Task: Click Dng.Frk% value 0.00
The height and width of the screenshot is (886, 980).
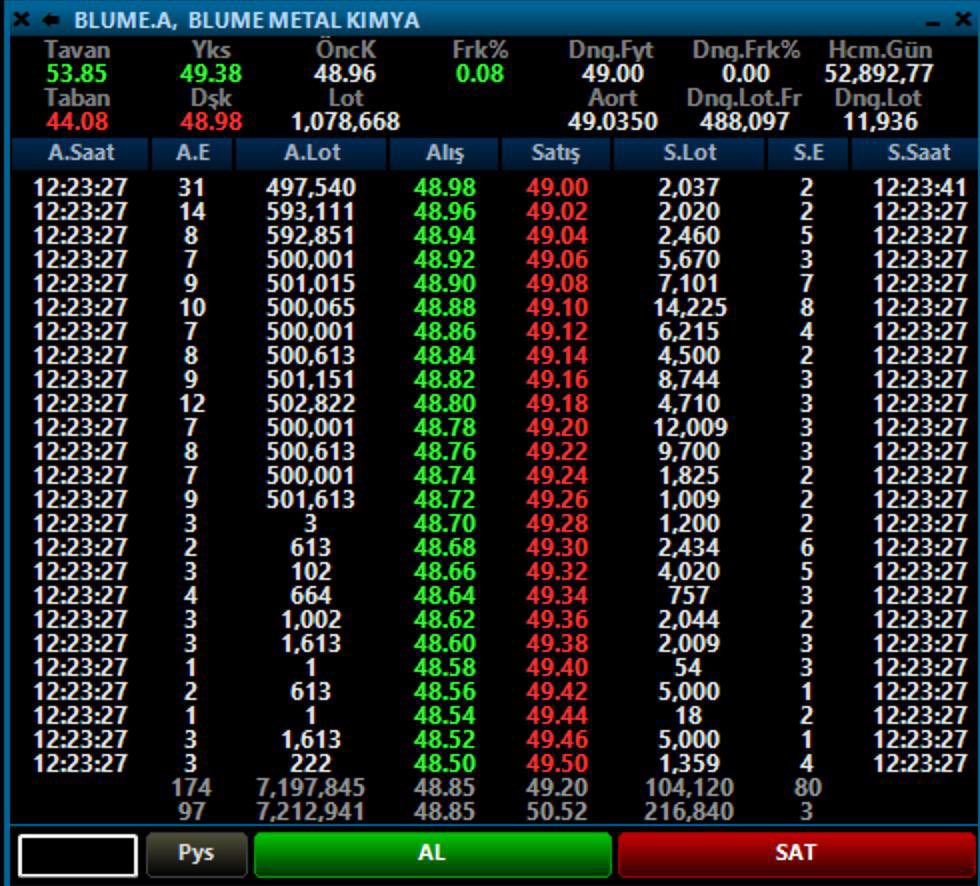Action: pyautogui.click(x=746, y=74)
